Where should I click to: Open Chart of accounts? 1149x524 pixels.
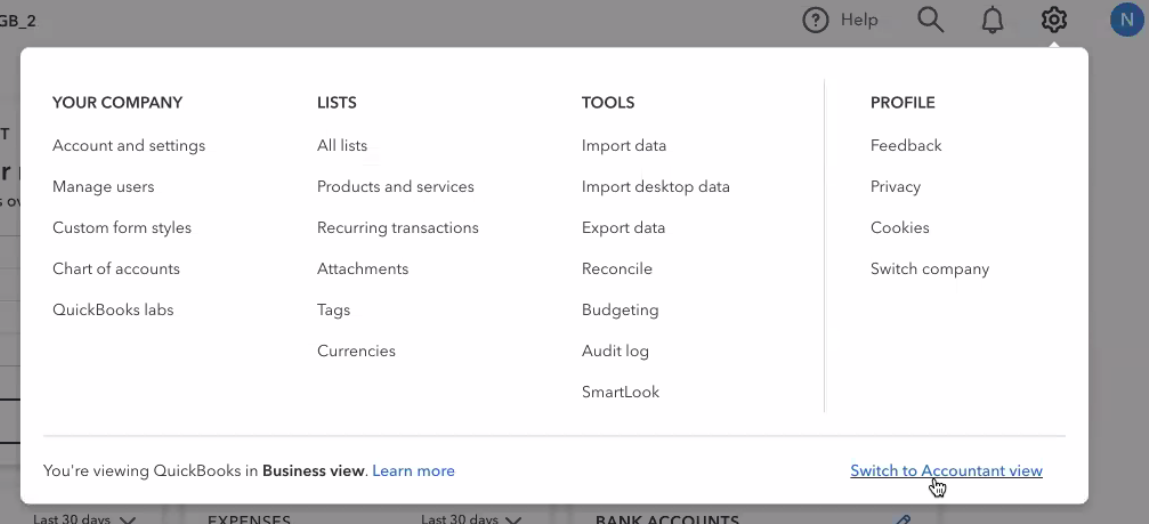116,268
